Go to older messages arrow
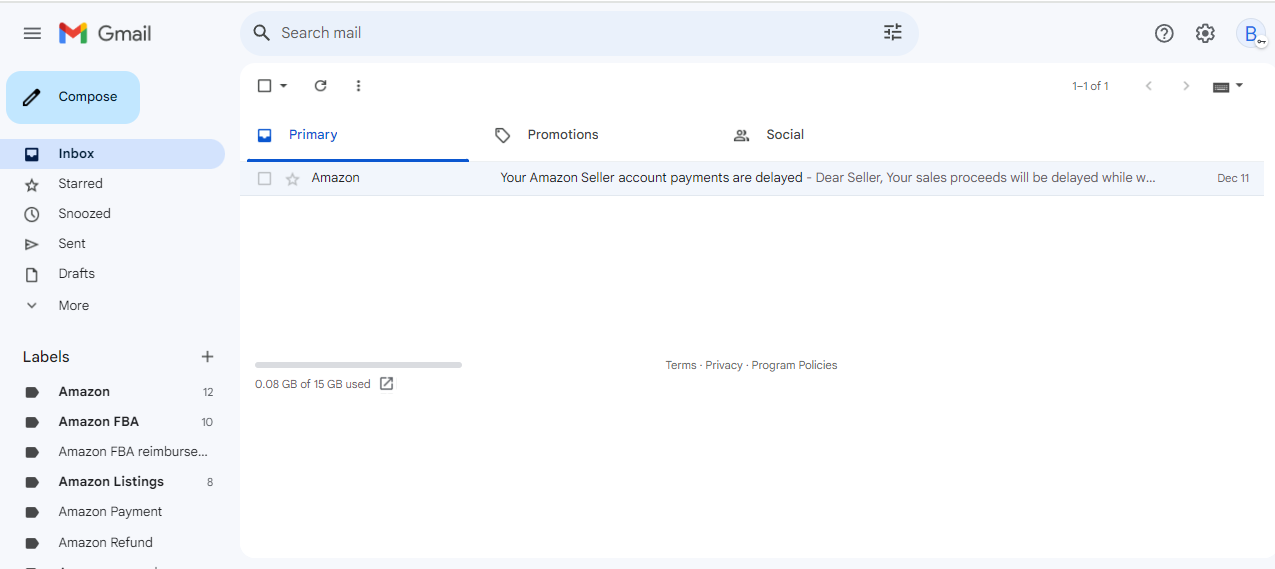The width and height of the screenshot is (1275, 569). pyautogui.click(x=1186, y=86)
